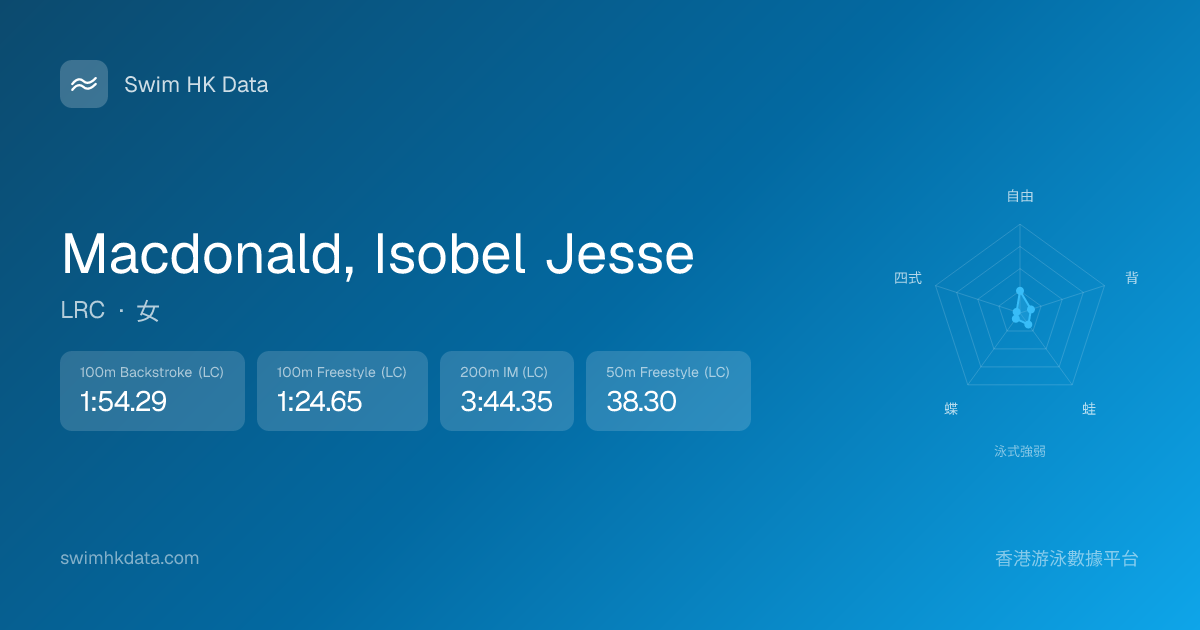Click the 女 gender label
The image size is (1200, 630).
(x=148, y=311)
